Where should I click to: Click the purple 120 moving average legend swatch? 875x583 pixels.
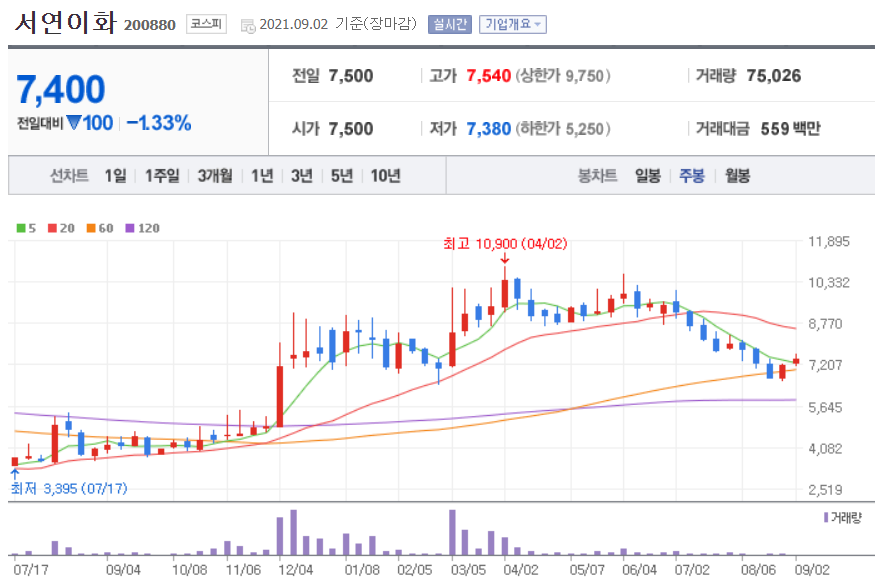(129, 228)
